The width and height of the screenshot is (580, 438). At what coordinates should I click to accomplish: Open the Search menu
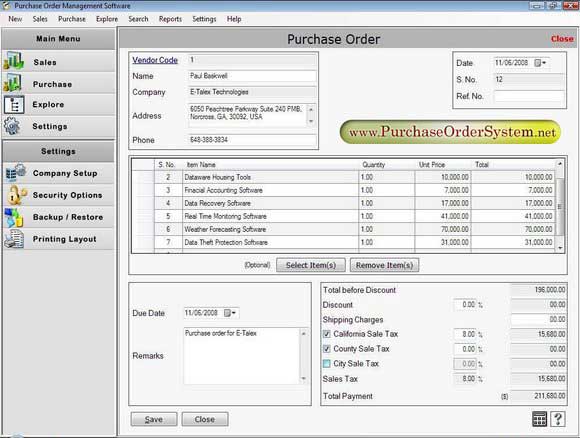click(138, 19)
